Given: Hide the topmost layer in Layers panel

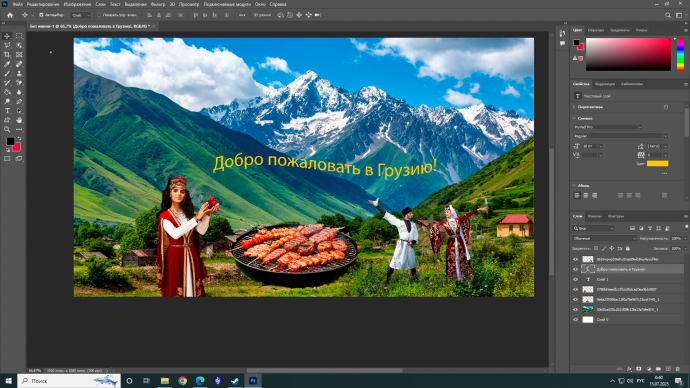Looking at the screenshot, I should (x=575, y=259).
